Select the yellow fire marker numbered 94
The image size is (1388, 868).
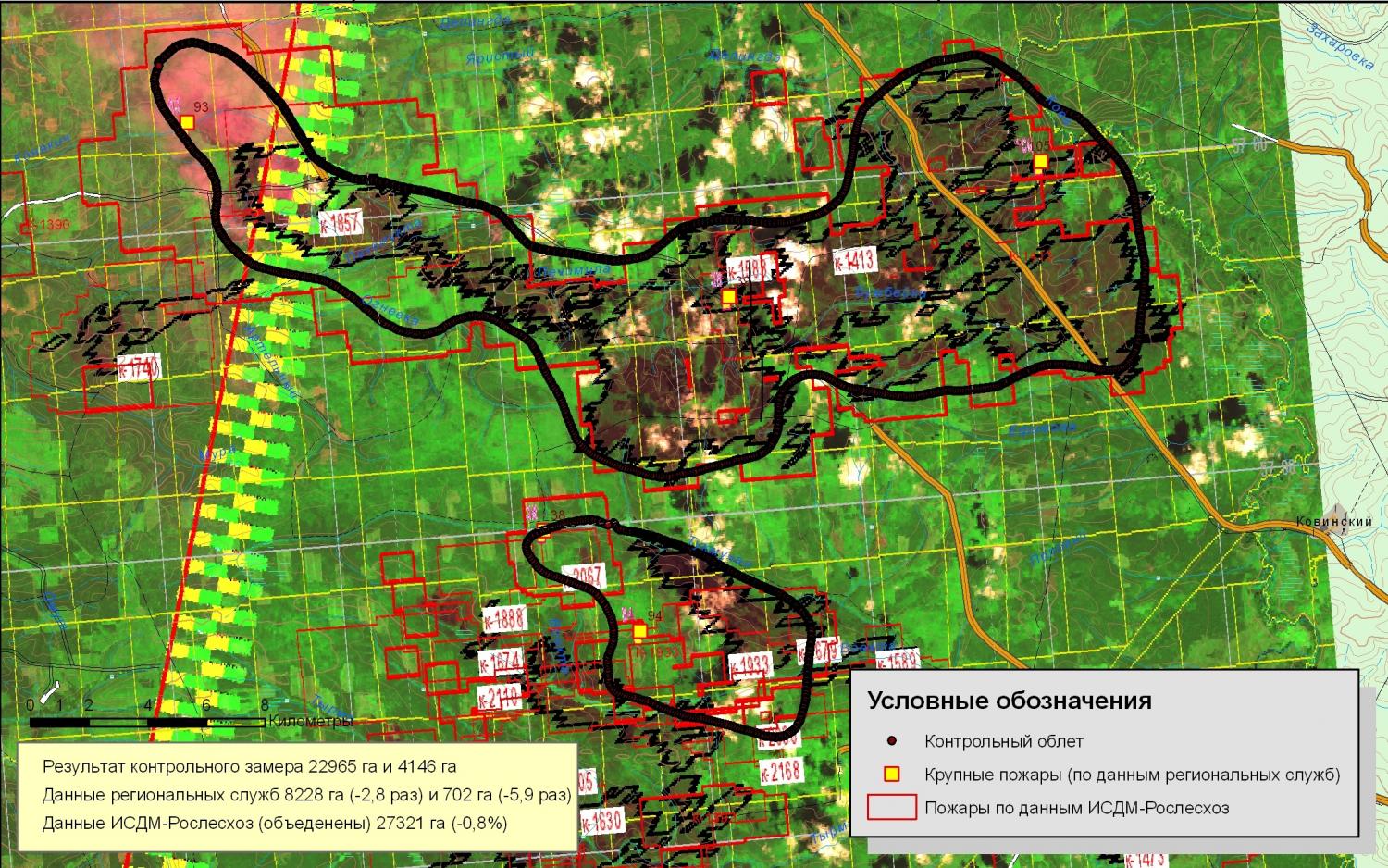click(639, 631)
